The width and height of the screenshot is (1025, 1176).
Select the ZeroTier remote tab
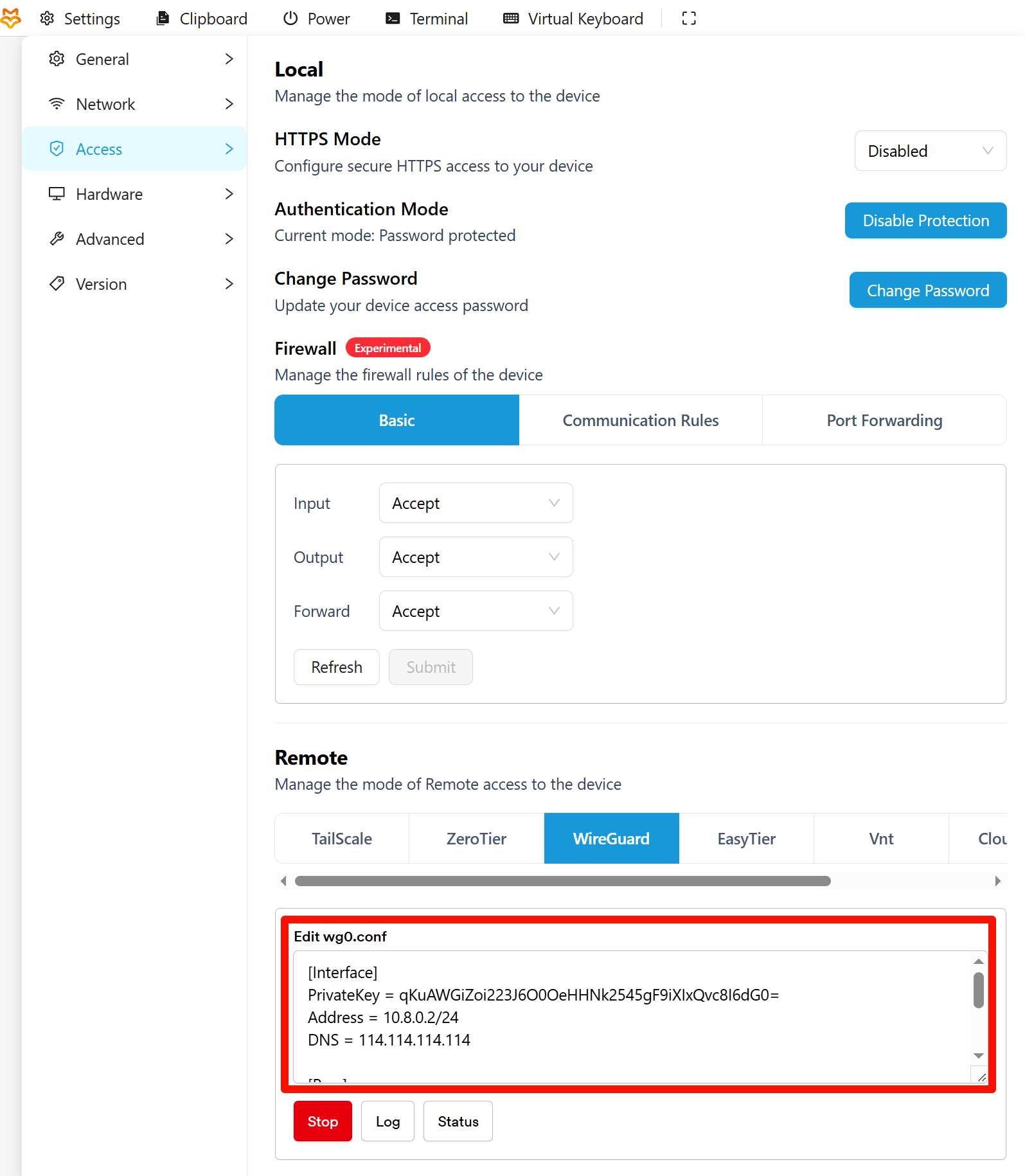tap(476, 839)
